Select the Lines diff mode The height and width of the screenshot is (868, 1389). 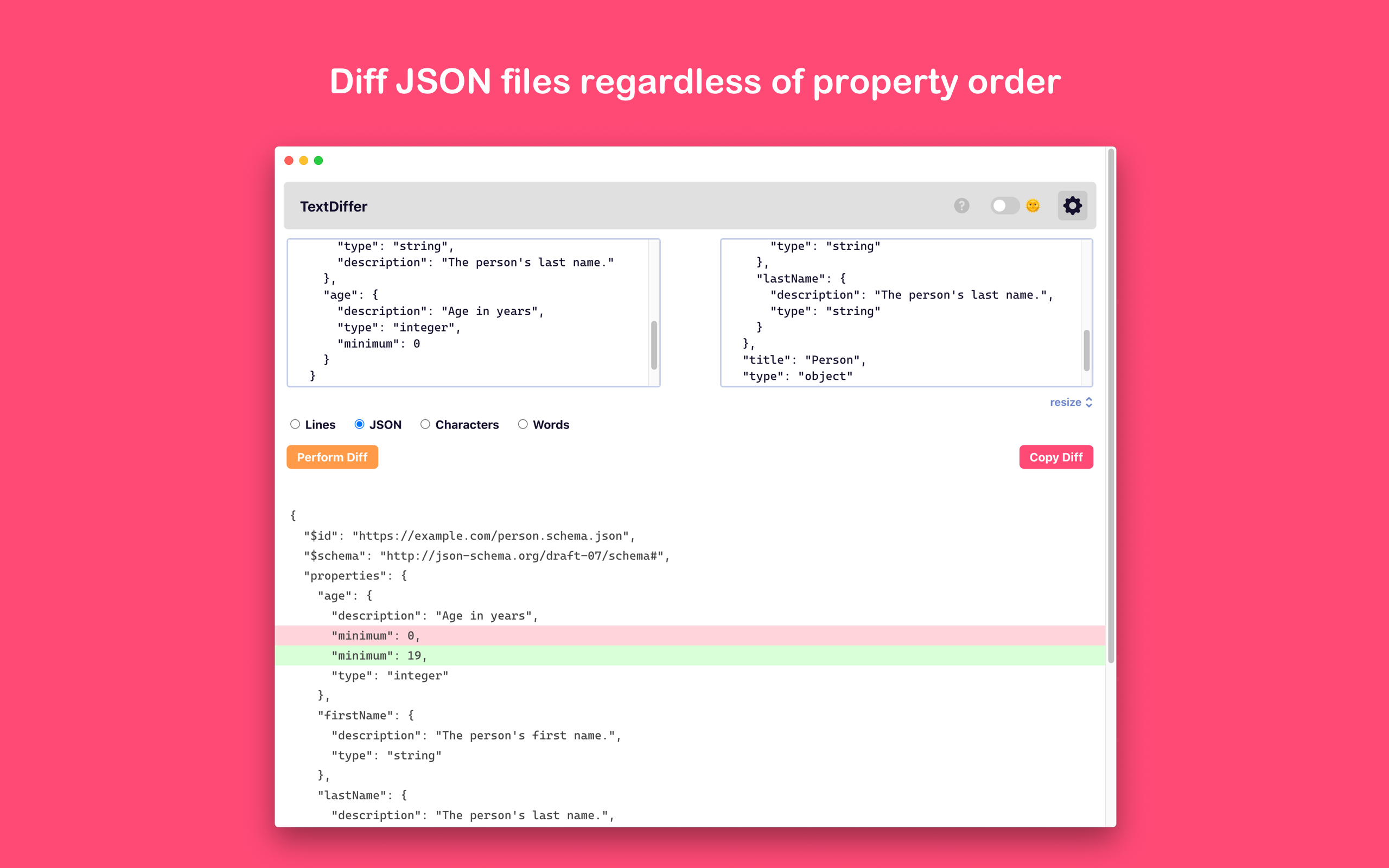(x=295, y=424)
